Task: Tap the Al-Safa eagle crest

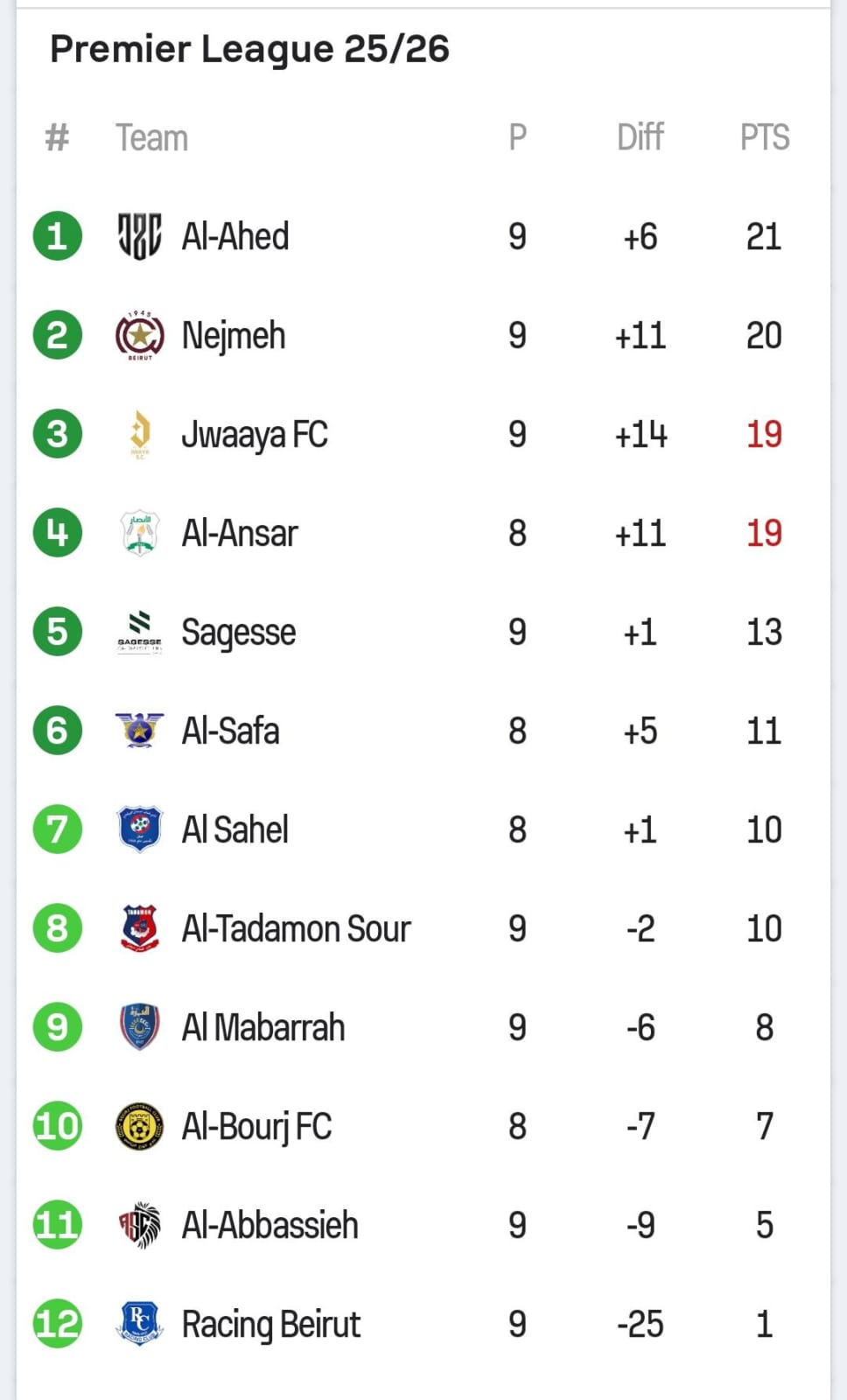Action: [140, 731]
